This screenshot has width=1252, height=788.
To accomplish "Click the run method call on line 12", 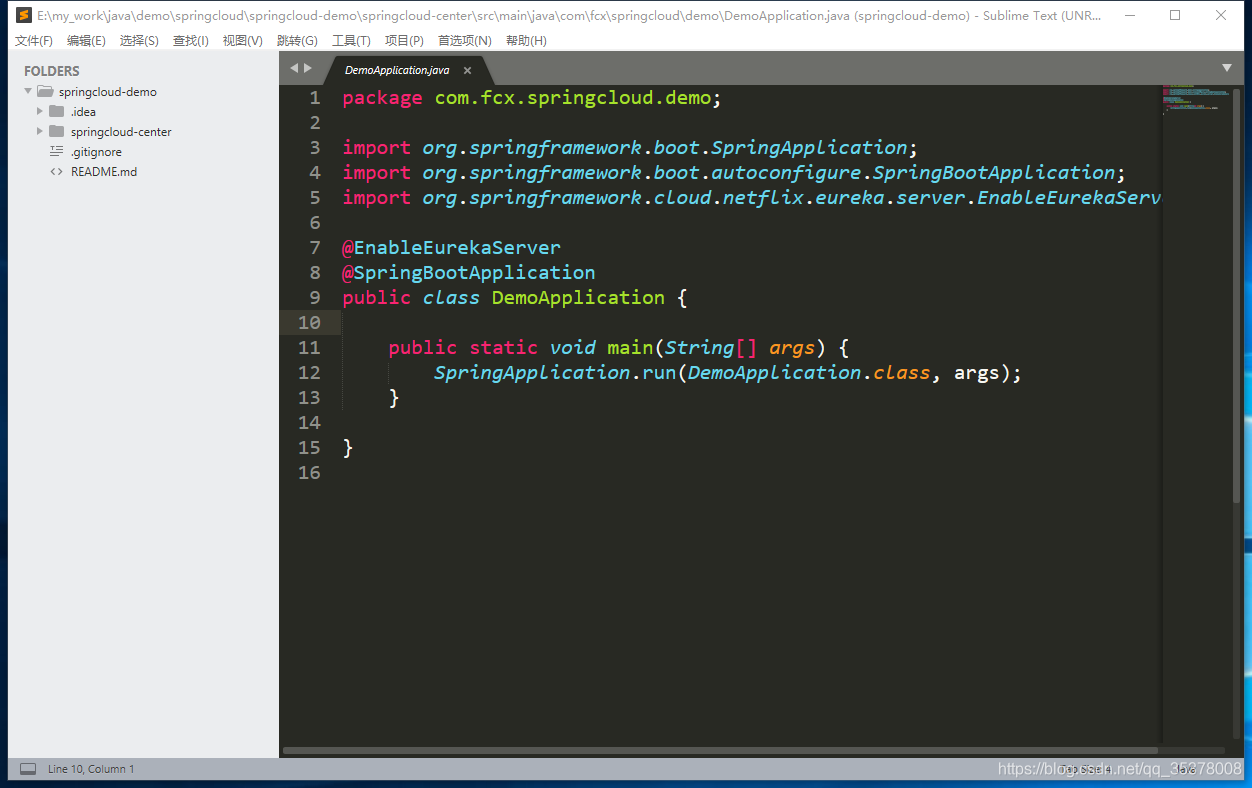I will [659, 373].
